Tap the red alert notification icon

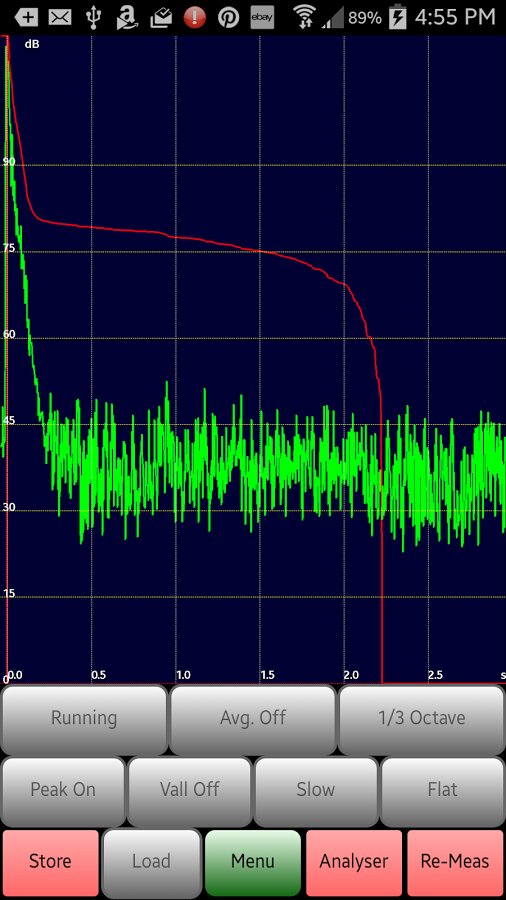[194, 18]
